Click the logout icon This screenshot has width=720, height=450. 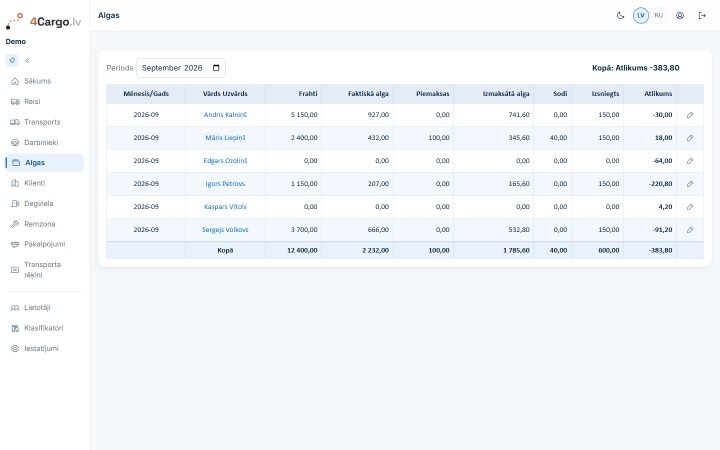(x=702, y=16)
